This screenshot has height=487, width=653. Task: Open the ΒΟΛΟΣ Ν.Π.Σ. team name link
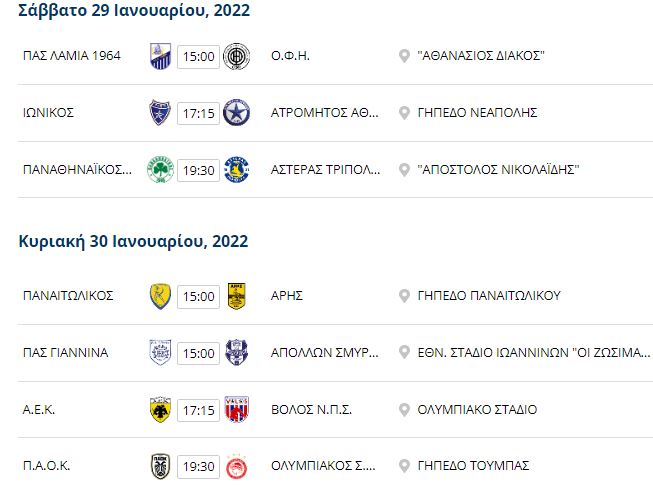312,410
